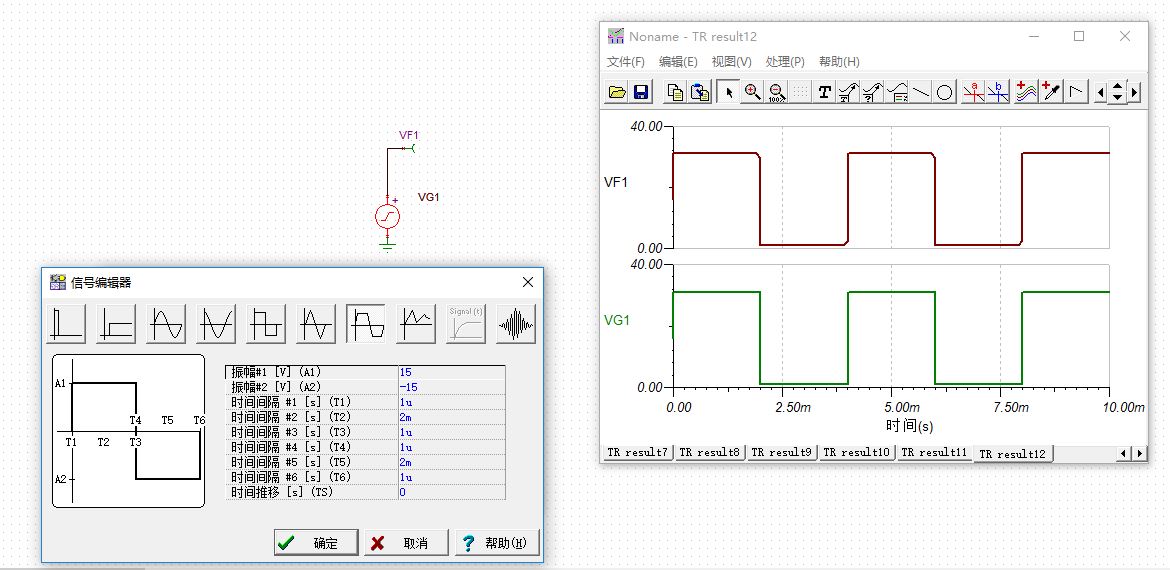This screenshot has height=570, width=1170.
Task: Select the pulse waveform in signal editor
Action: pos(66,324)
